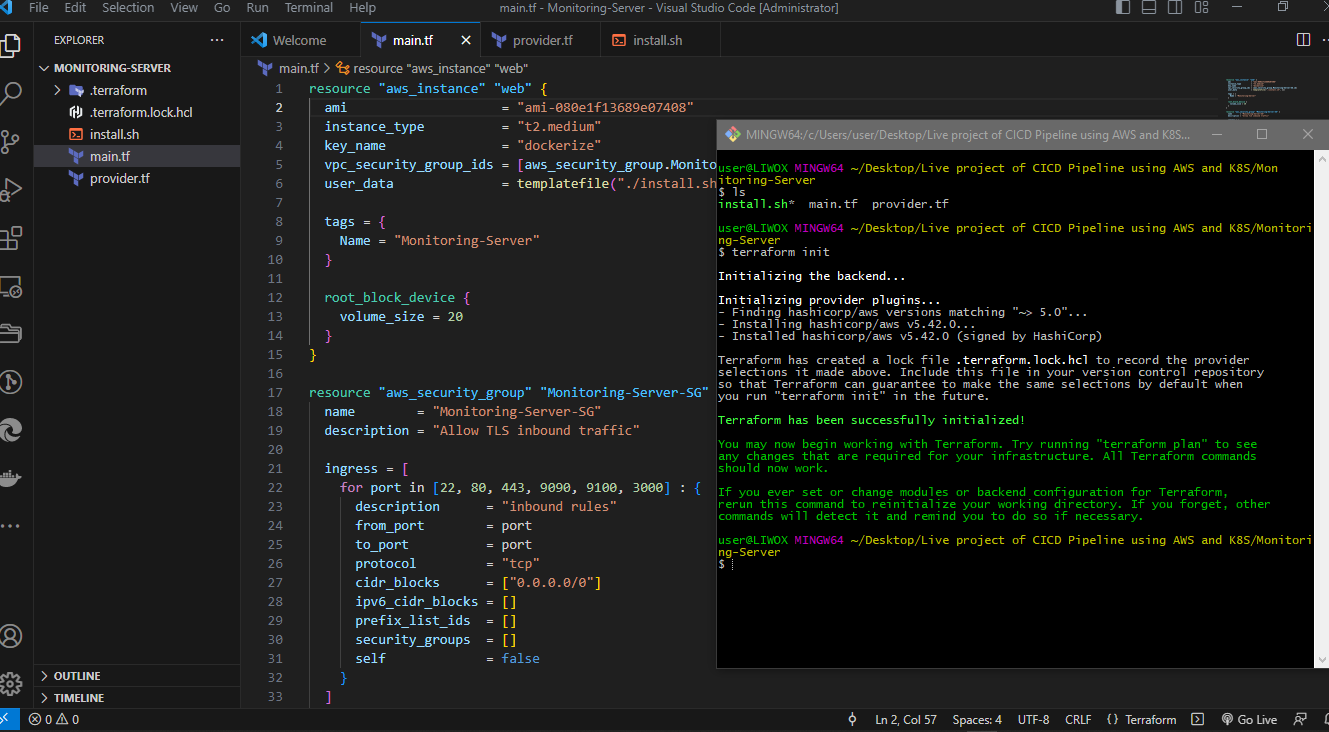Viewport: 1329px width, 732px height.
Task: Open the Search view in activity bar
Action: click(x=11, y=95)
